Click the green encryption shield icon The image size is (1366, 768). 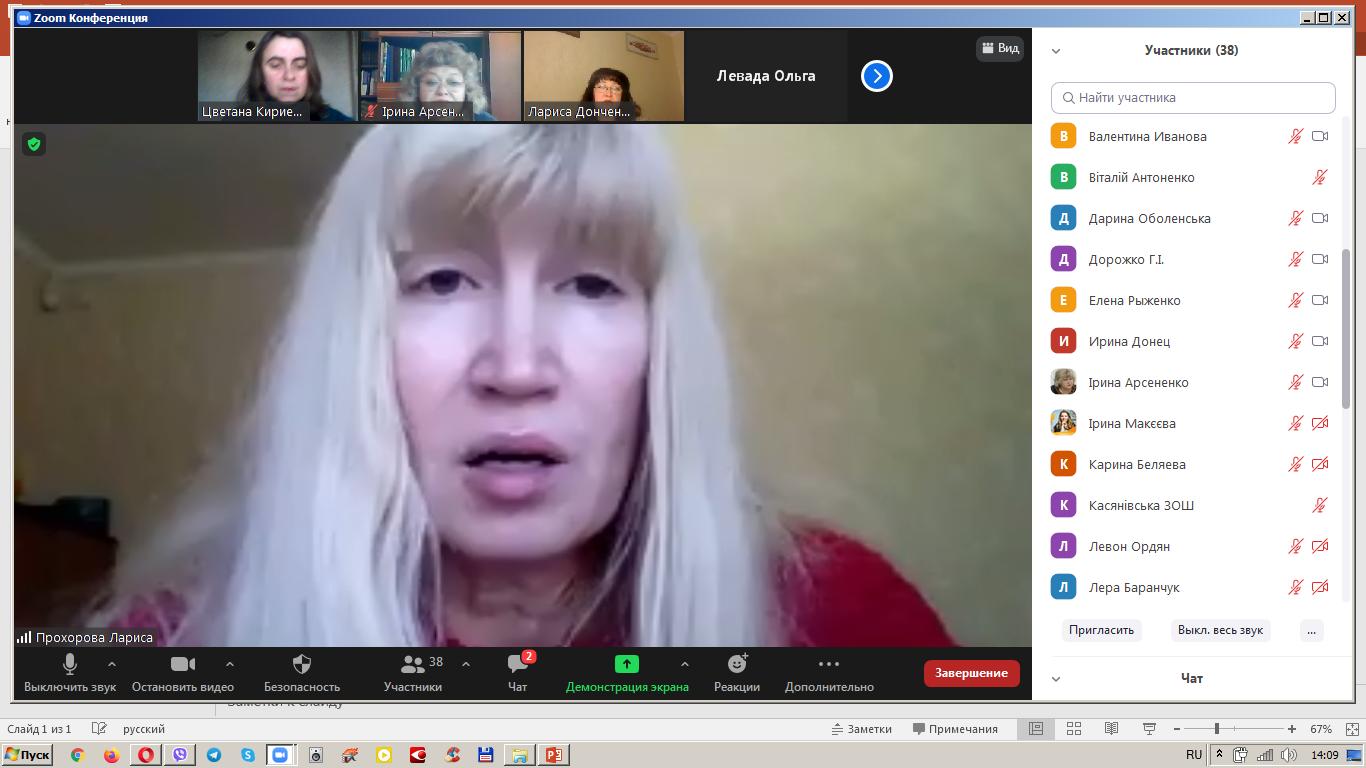(x=34, y=145)
